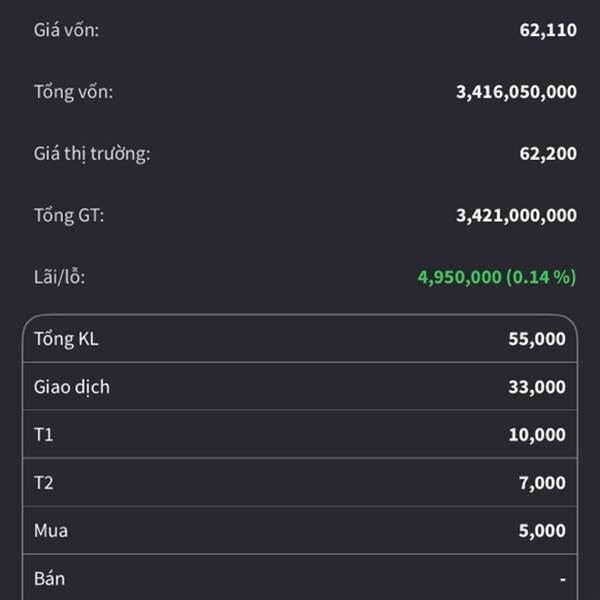Tap the Tổng vốn label

pos(73,92)
